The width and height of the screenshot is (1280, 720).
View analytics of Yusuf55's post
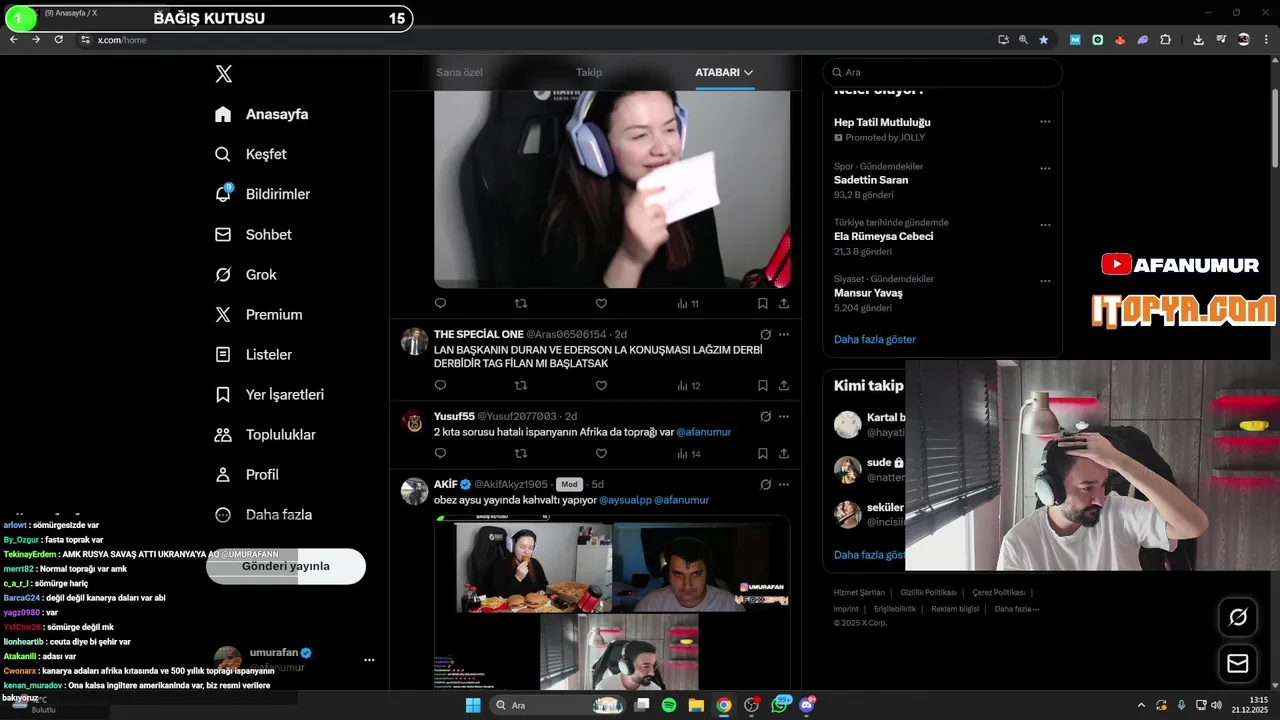click(x=689, y=454)
